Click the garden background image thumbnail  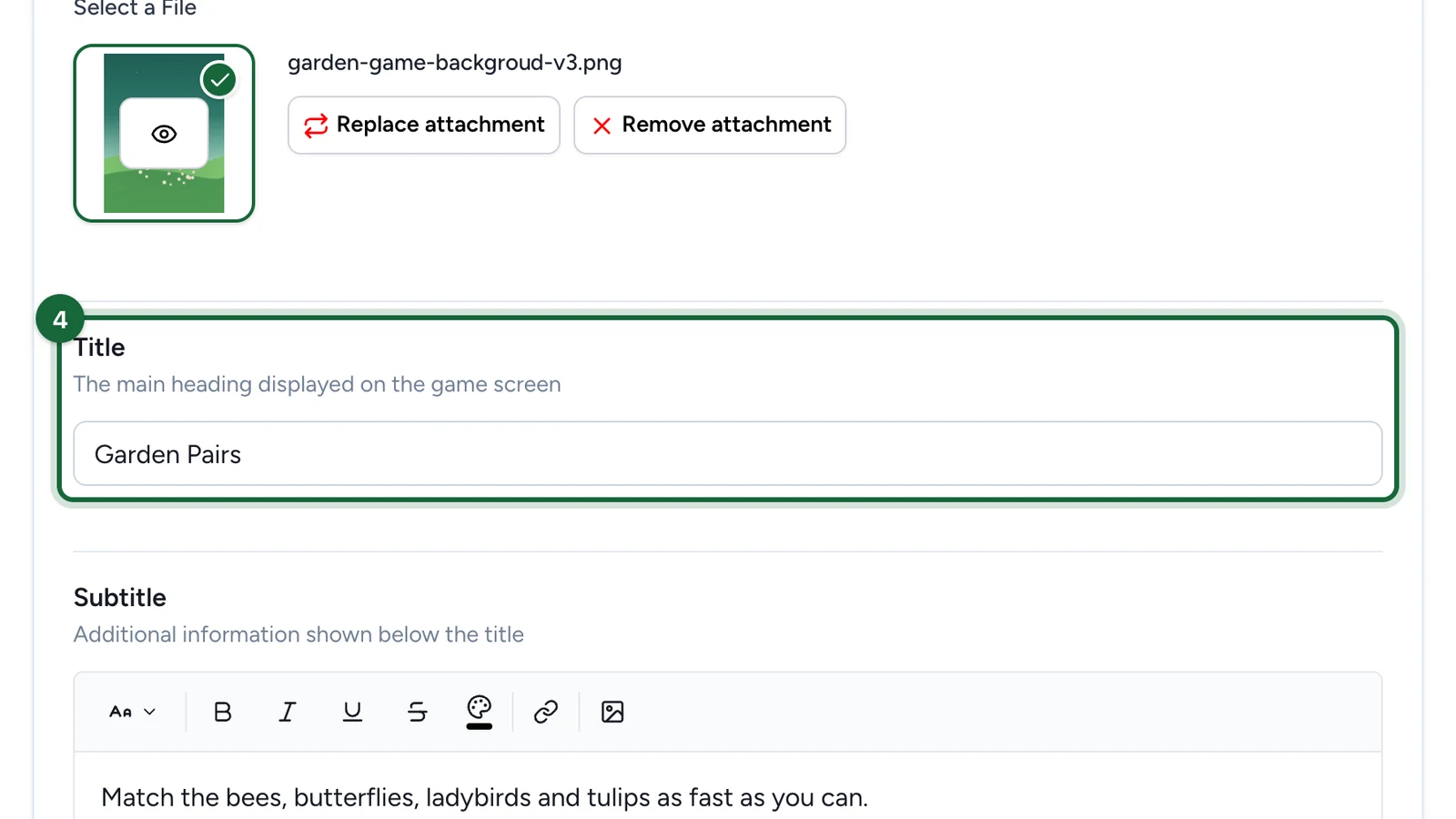(x=164, y=133)
